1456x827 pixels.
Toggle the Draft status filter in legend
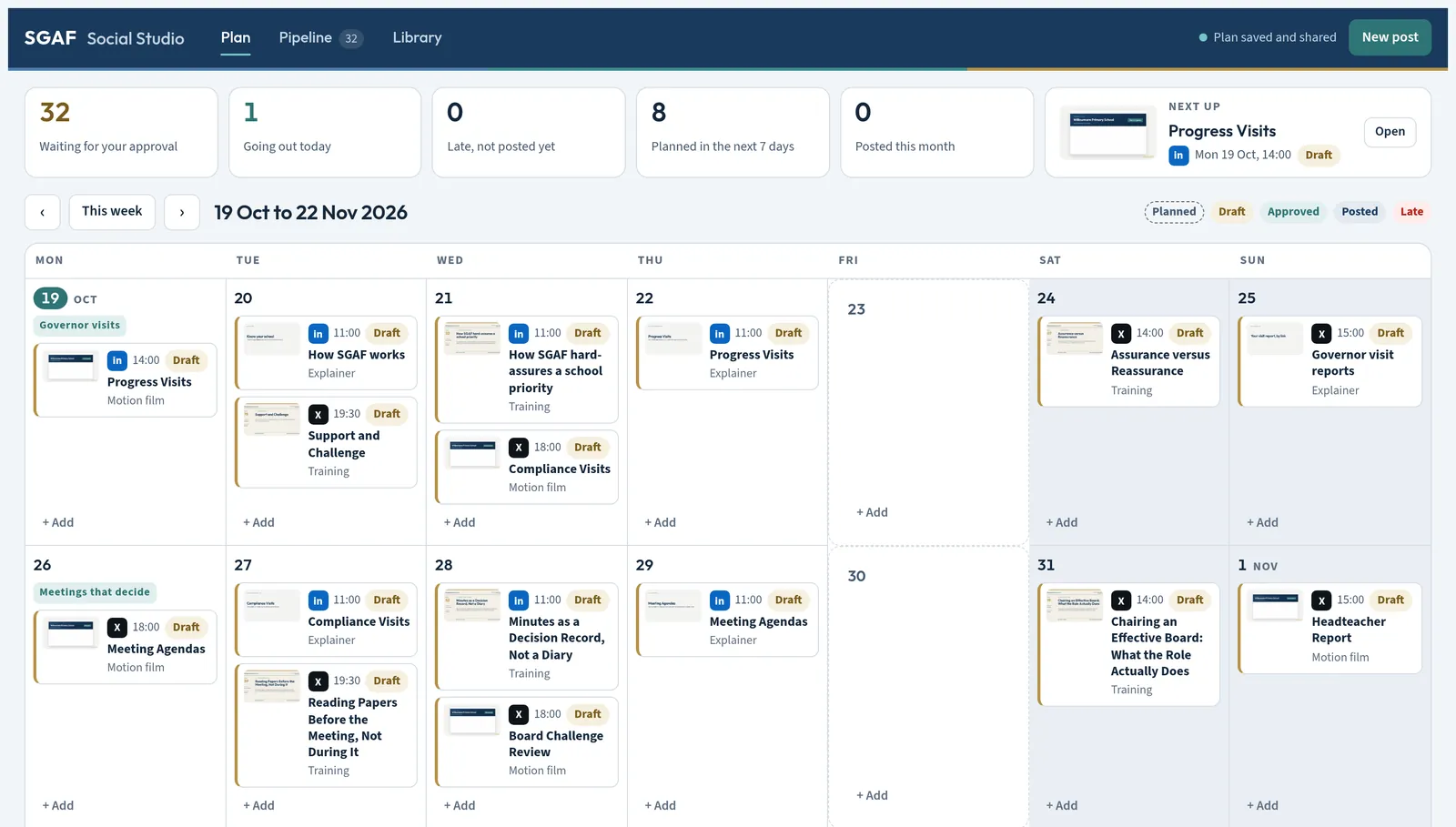(x=1231, y=212)
